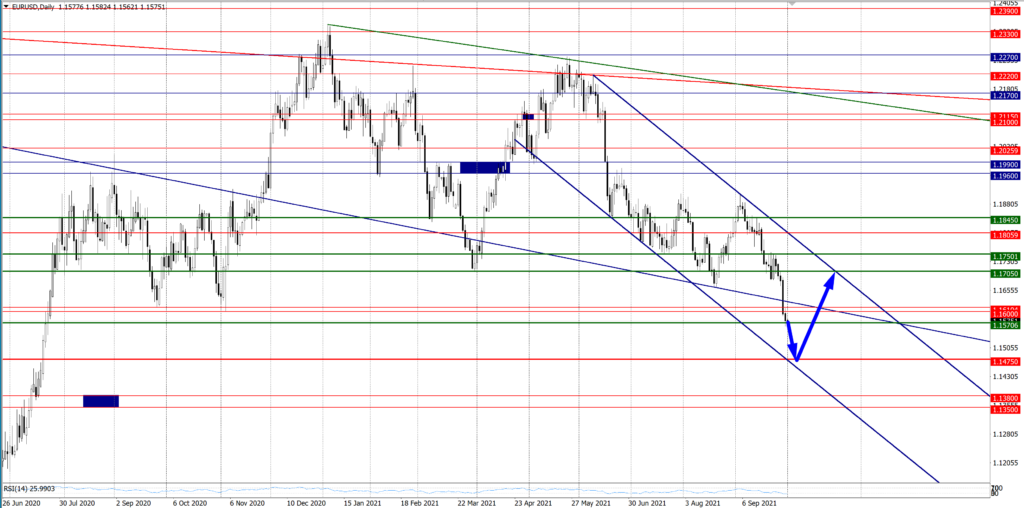Click the red 1.13500 price label

[x=1005, y=408]
